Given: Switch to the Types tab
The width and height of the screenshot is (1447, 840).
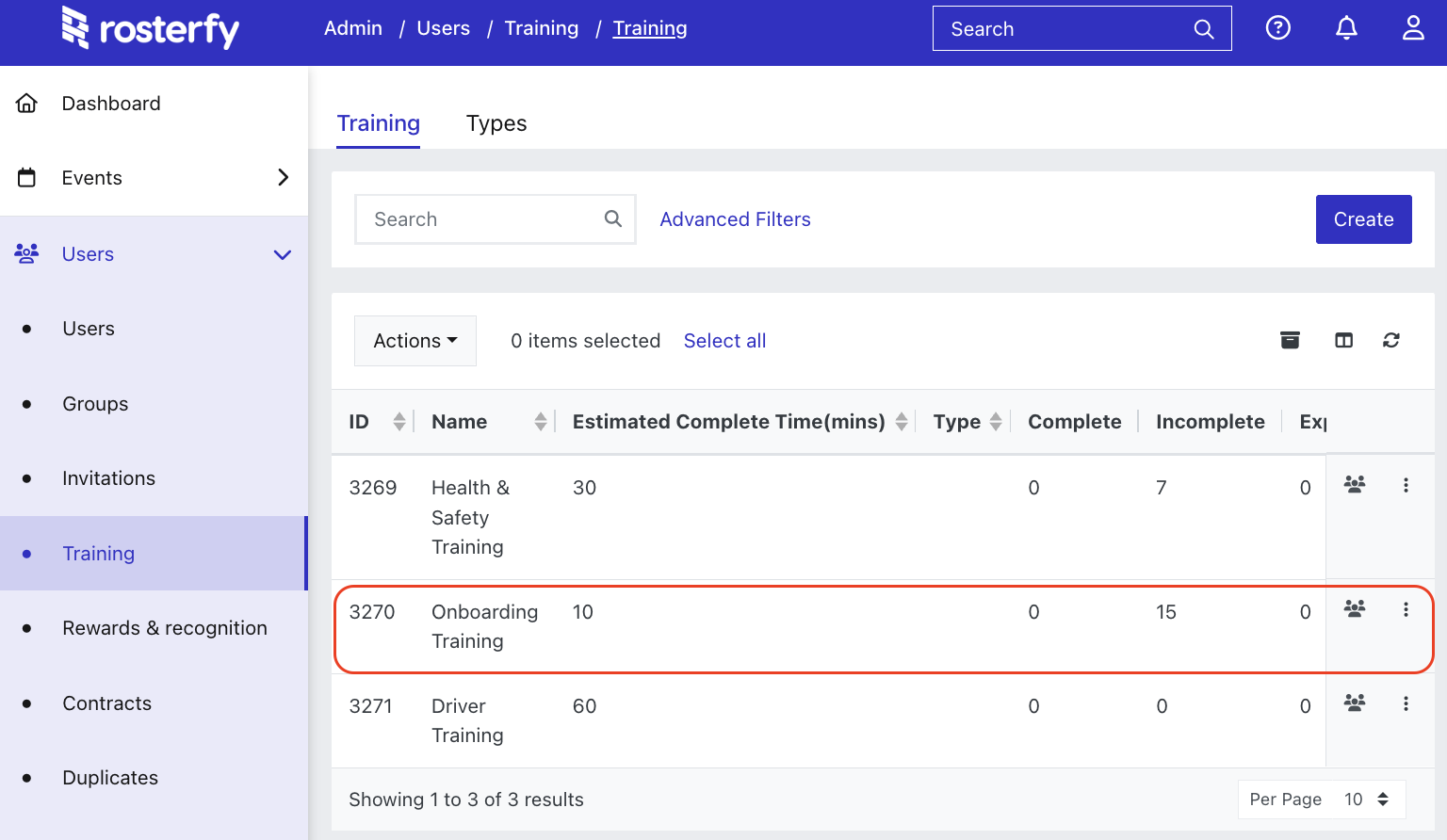Looking at the screenshot, I should [496, 123].
